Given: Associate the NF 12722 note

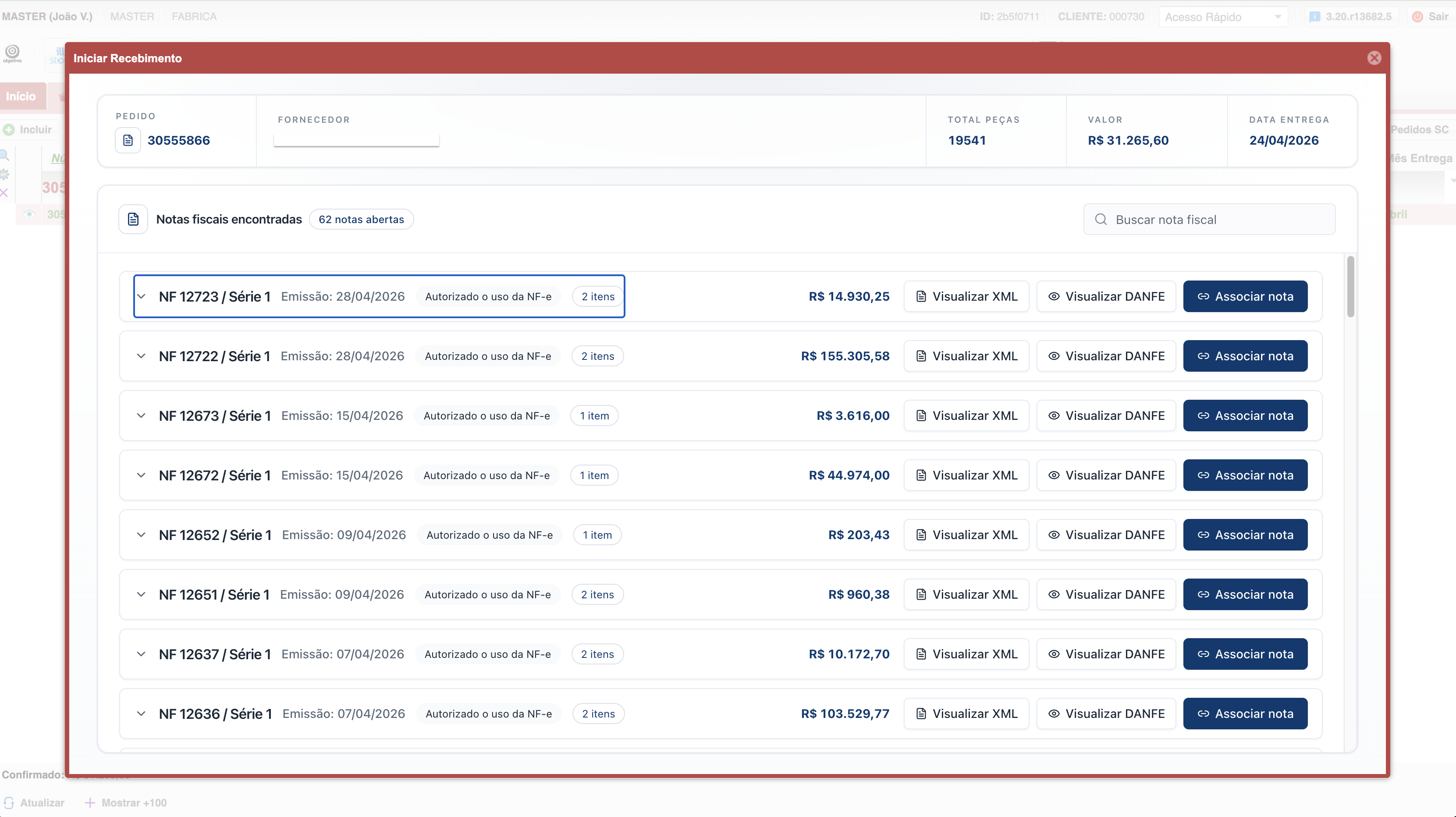Looking at the screenshot, I should [x=1245, y=356].
